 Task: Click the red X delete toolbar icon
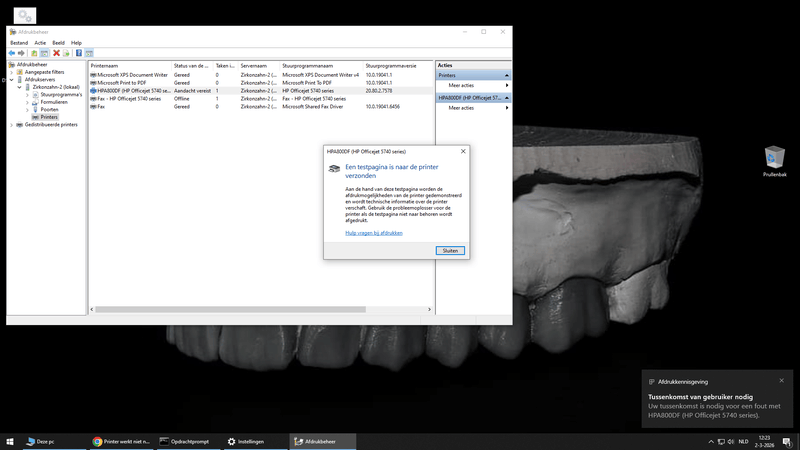57,53
